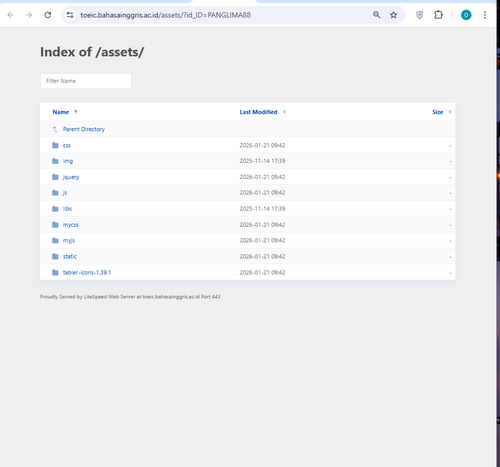Click the folder icon beside static
This screenshot has height=467, width=500.
[x=55, y=256]
